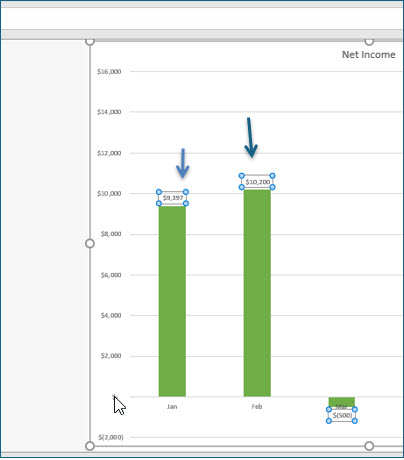Click the green Jan bar
The height and width of the screenshot is (460, 404).
172,301
